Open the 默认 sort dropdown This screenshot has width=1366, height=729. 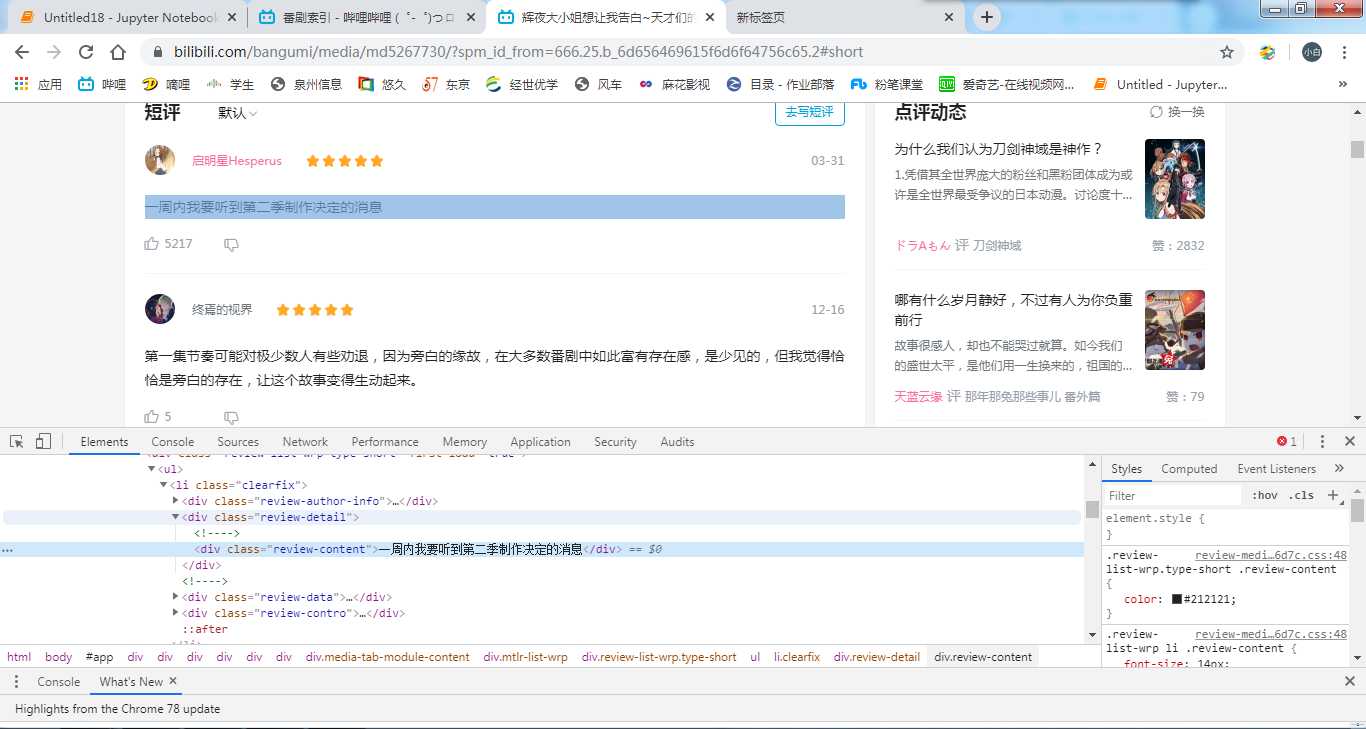coord(238,113)
